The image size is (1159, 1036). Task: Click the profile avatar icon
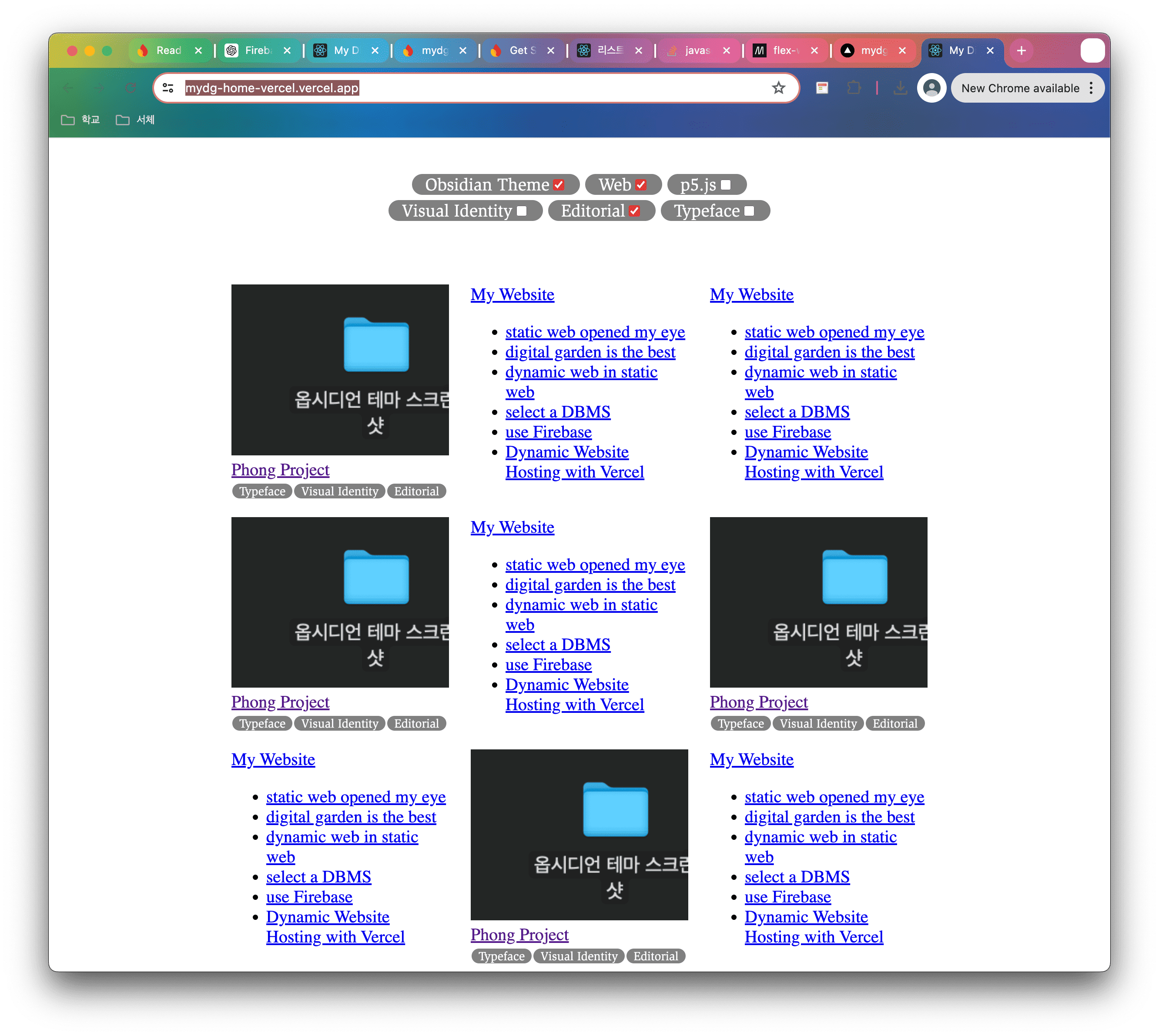point(931,88)
